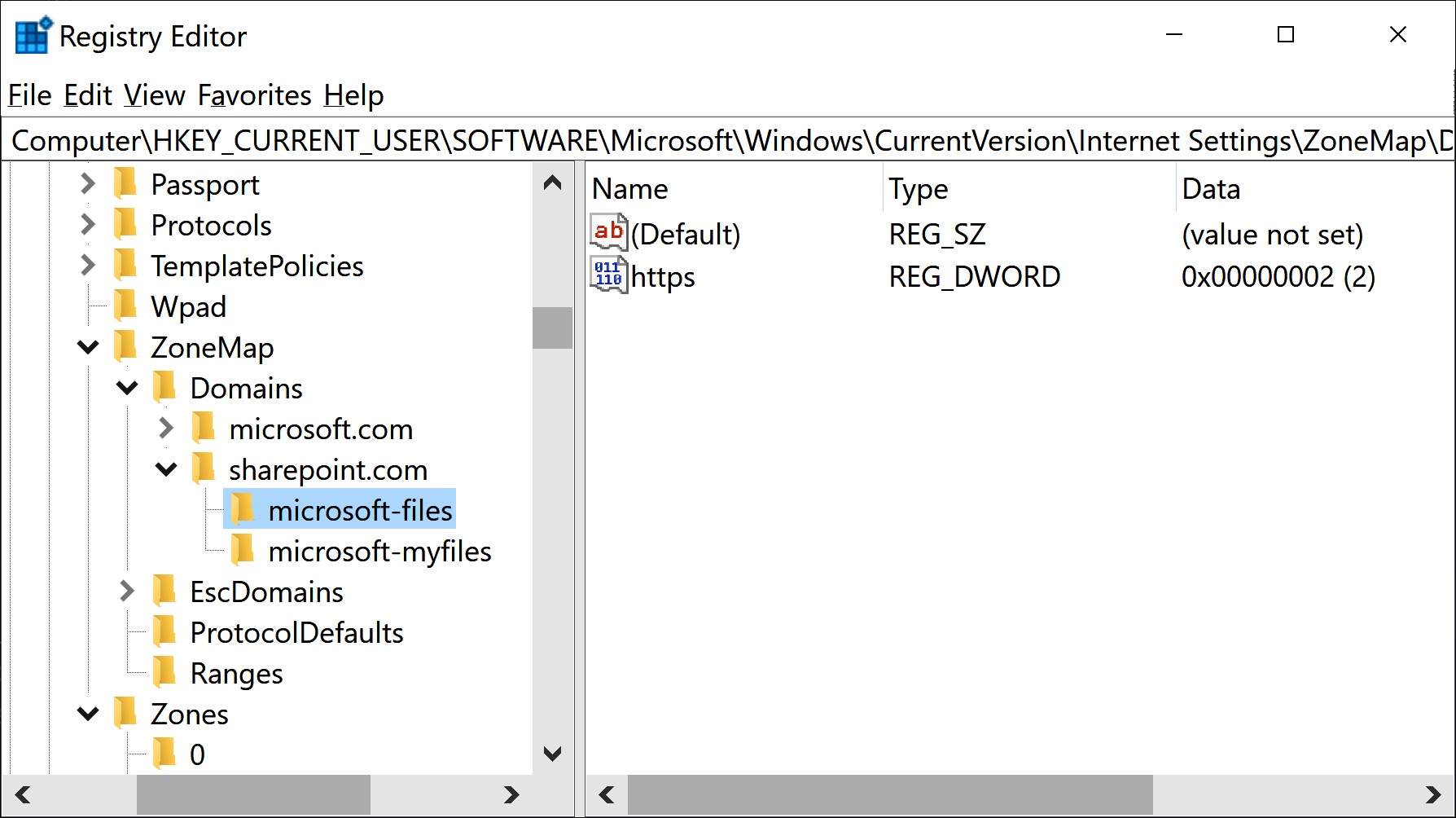
Task: Expand the microsoft.com key
Action: pos(166,429)
